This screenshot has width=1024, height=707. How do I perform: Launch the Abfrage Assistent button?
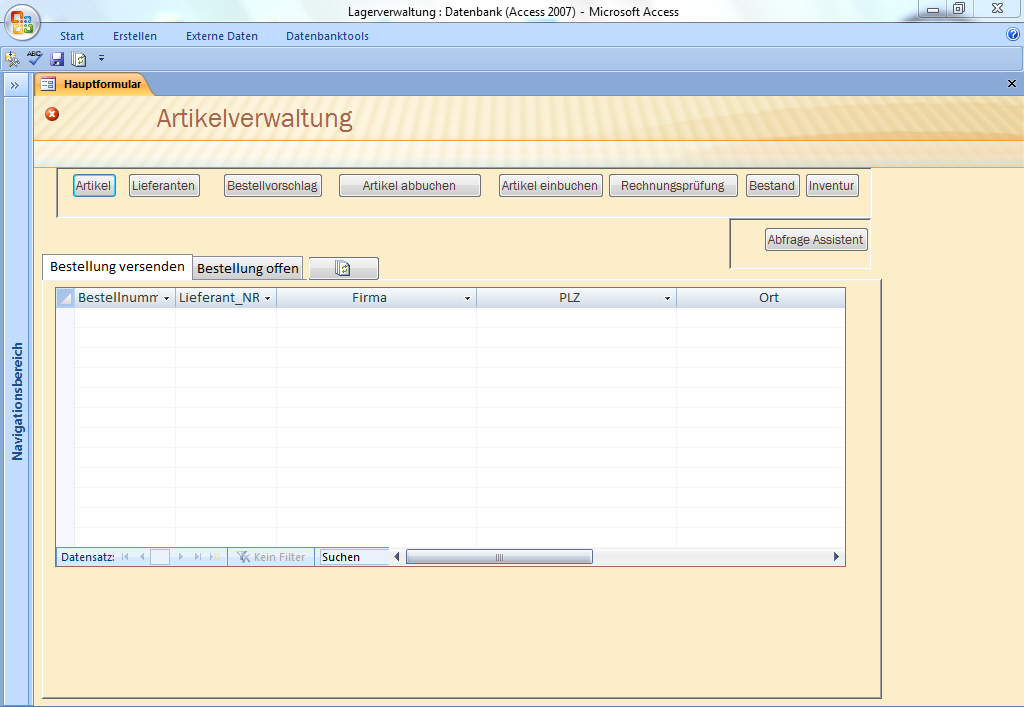(816, 240)
